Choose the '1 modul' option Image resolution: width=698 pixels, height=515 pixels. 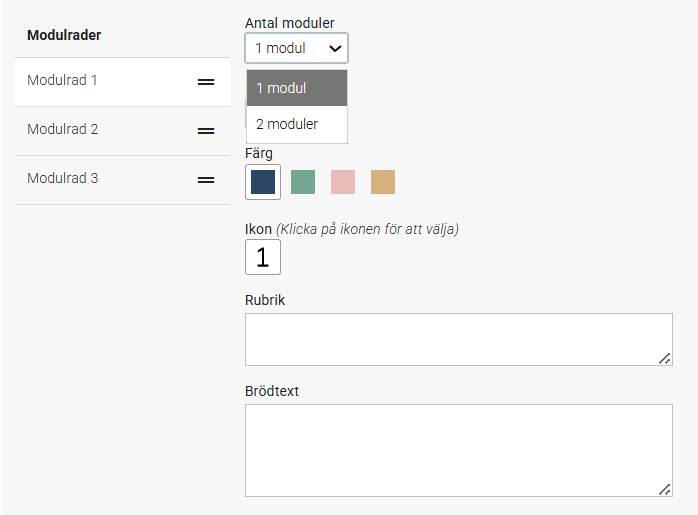coord(297,88)
